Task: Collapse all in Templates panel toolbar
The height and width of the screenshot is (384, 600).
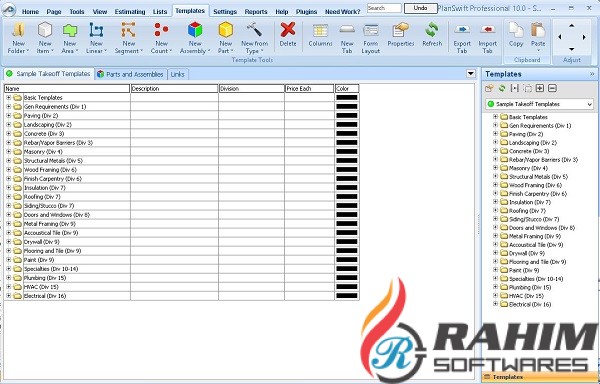Action: [552, 88]
